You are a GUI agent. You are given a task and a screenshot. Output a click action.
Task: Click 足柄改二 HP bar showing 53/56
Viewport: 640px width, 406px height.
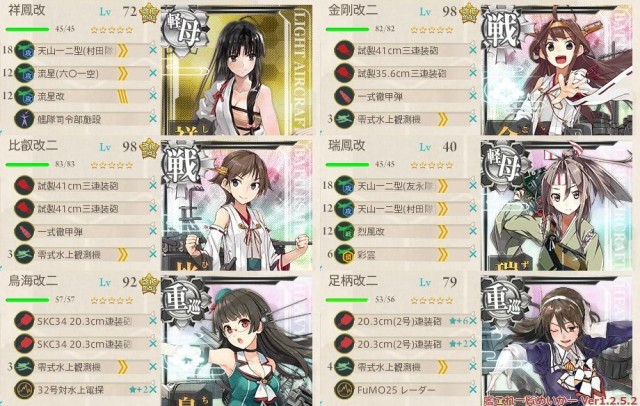coord(347,300)
